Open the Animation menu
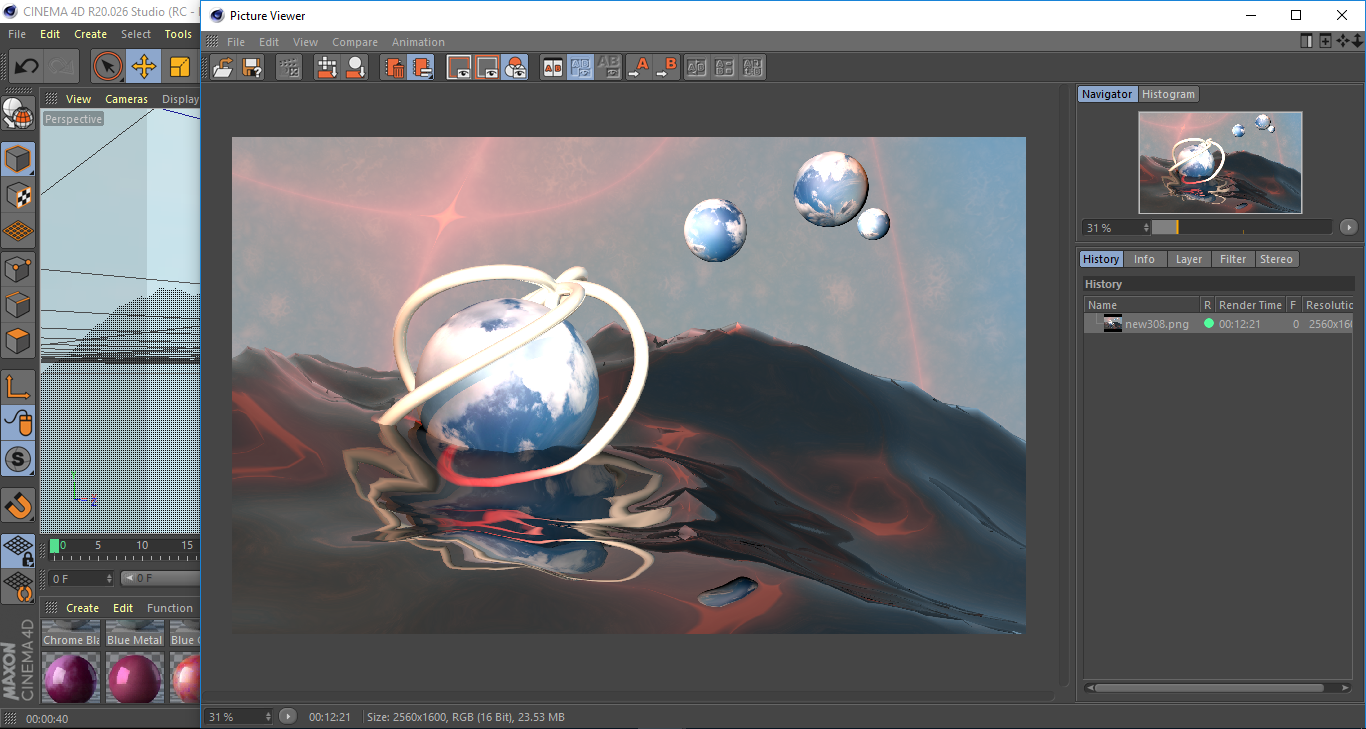This screenshot has height=729, width=1366. click(x=418, y=42)
